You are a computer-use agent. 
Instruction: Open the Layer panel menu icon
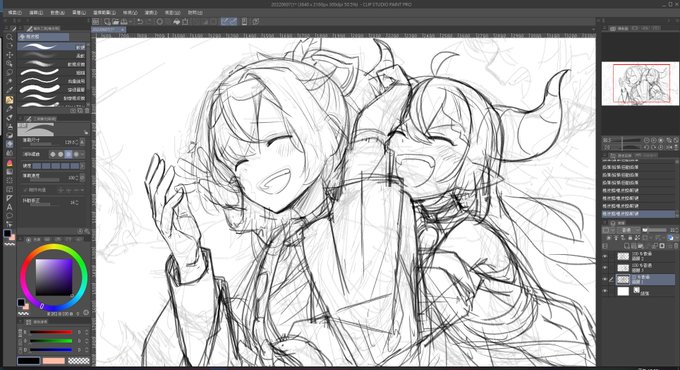605,223
